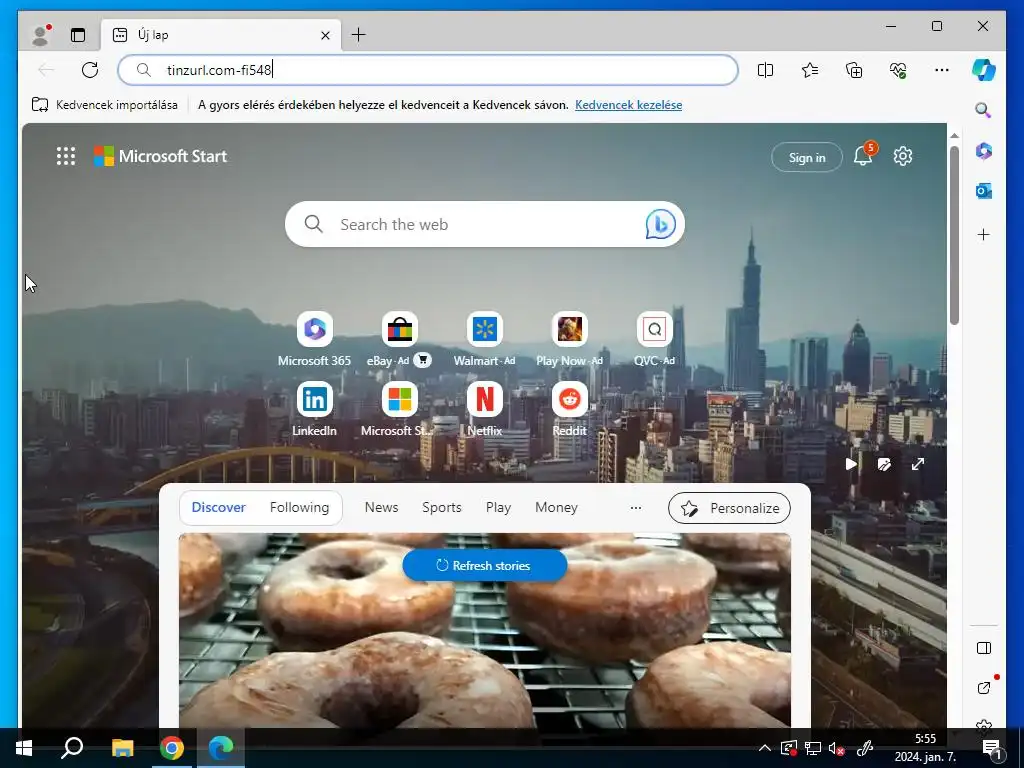Expand the background to full view

click(x=918, y=464)
